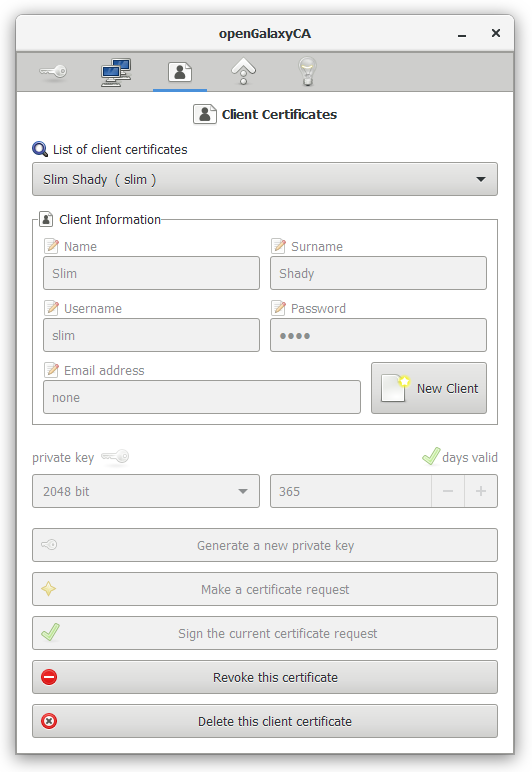Click the pencil icon next to Email address
The height and width of the screenshot is (772, 532).
(52, 370)
